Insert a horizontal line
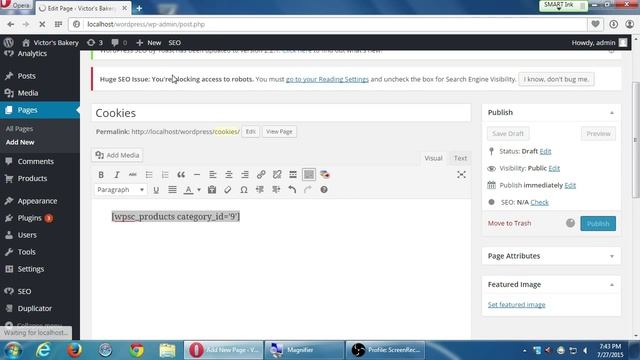The image size is (640, 360). [197, 175]
